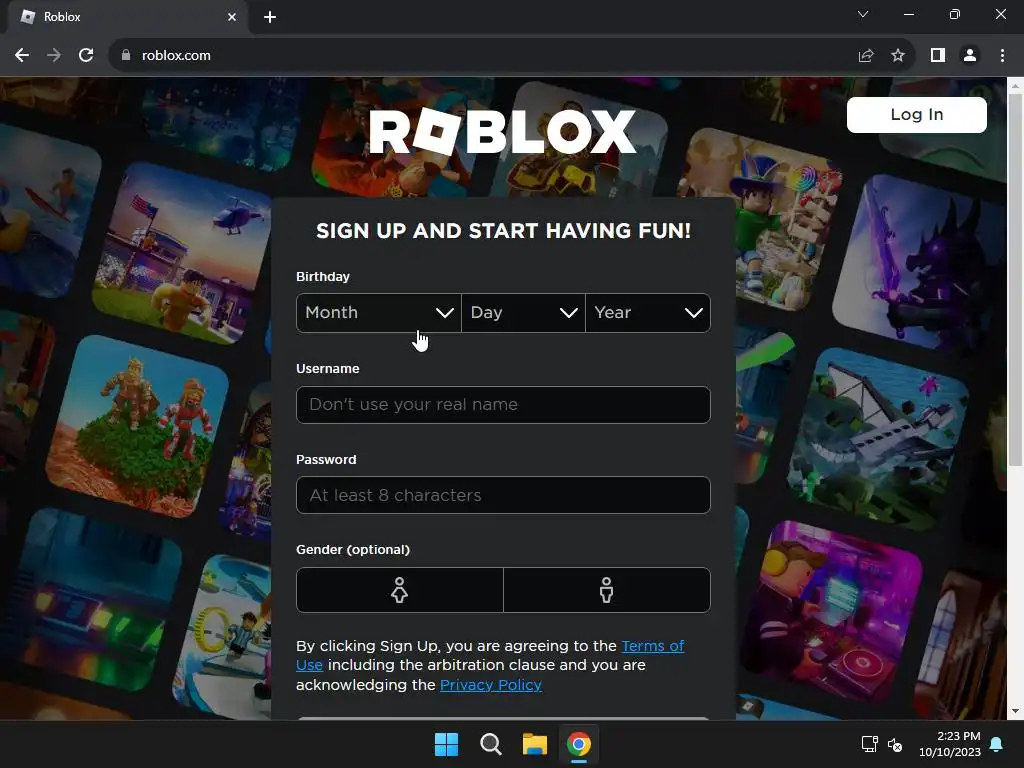Open the notifications bell icon
This screenshot has width=1024, height=768.
(x=997, y=744)
